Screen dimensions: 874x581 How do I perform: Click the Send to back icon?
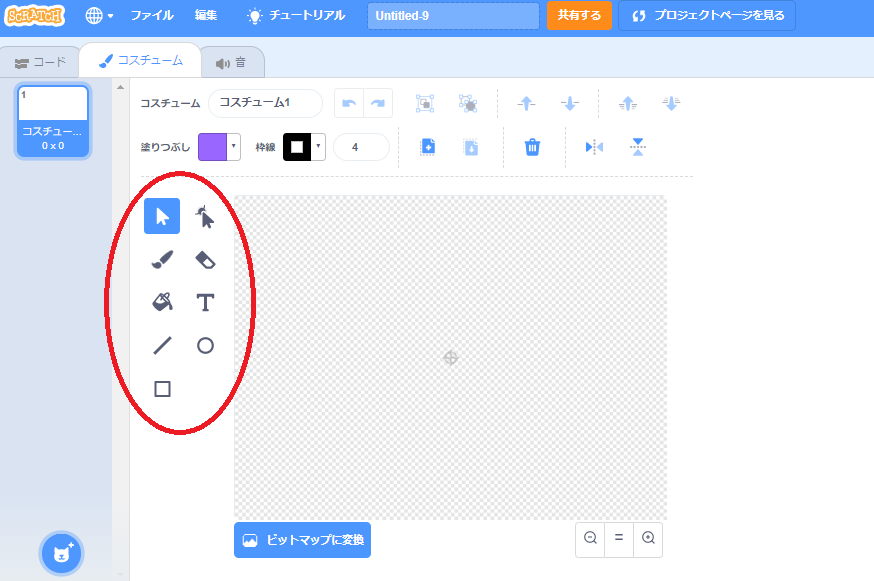coord(671,103)
